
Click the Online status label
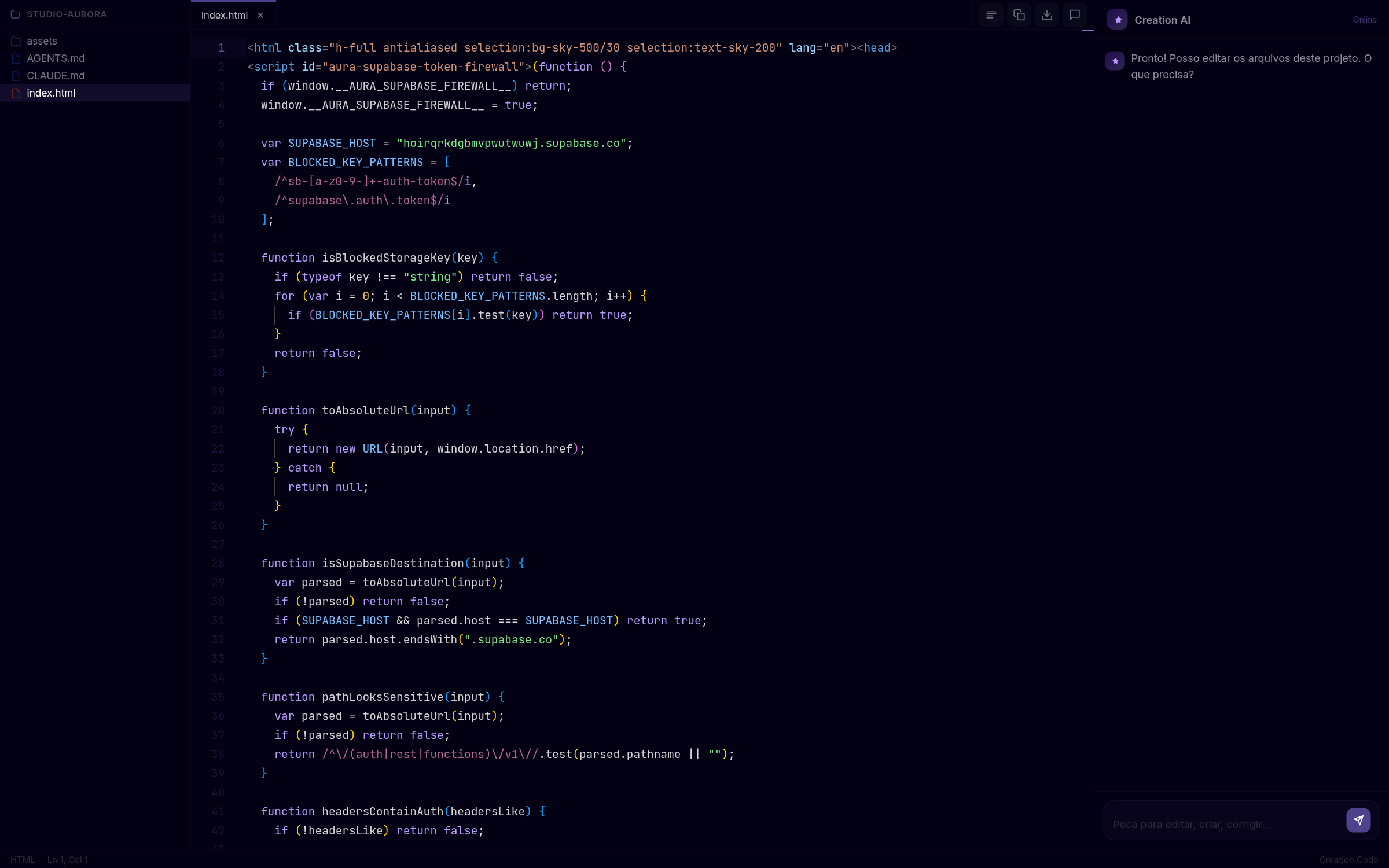point(1365,20)
